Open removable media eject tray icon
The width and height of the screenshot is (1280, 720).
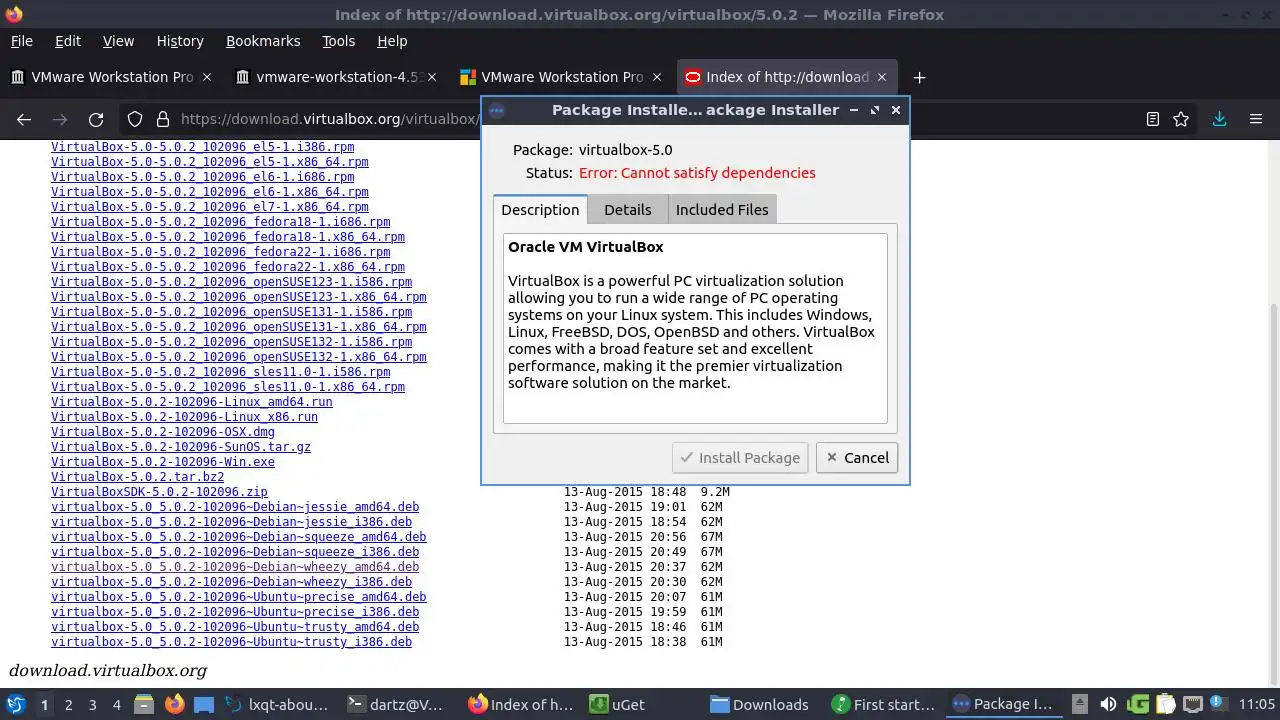point(1080,705)
